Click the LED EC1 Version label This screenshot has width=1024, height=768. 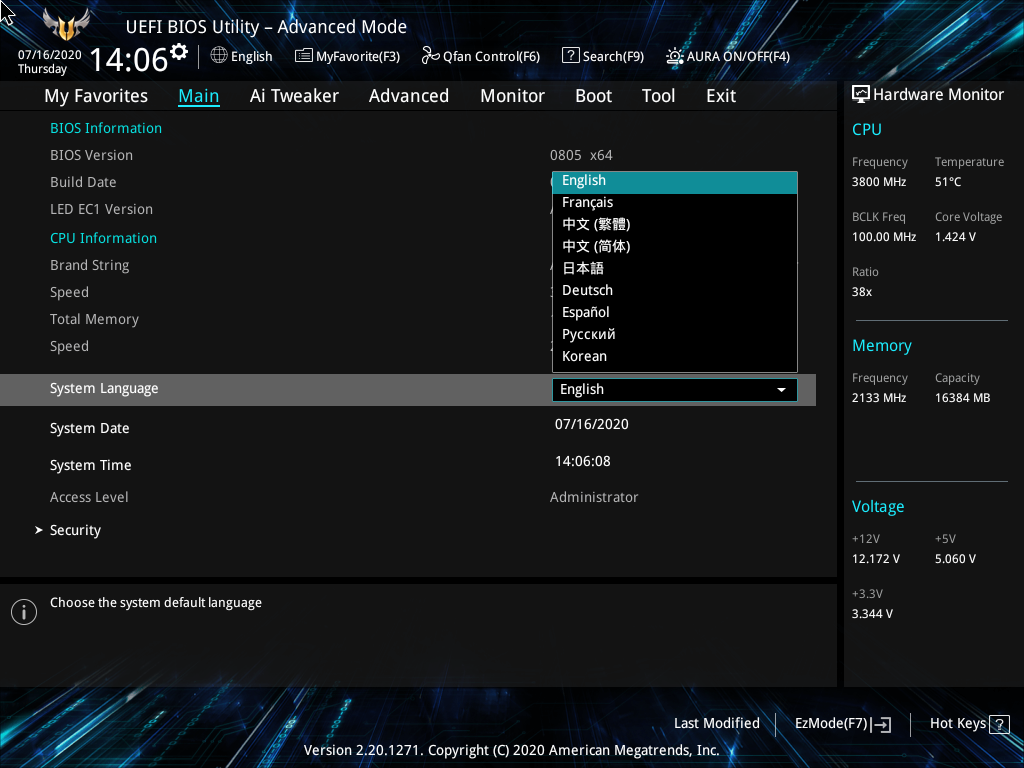[101, 209]
